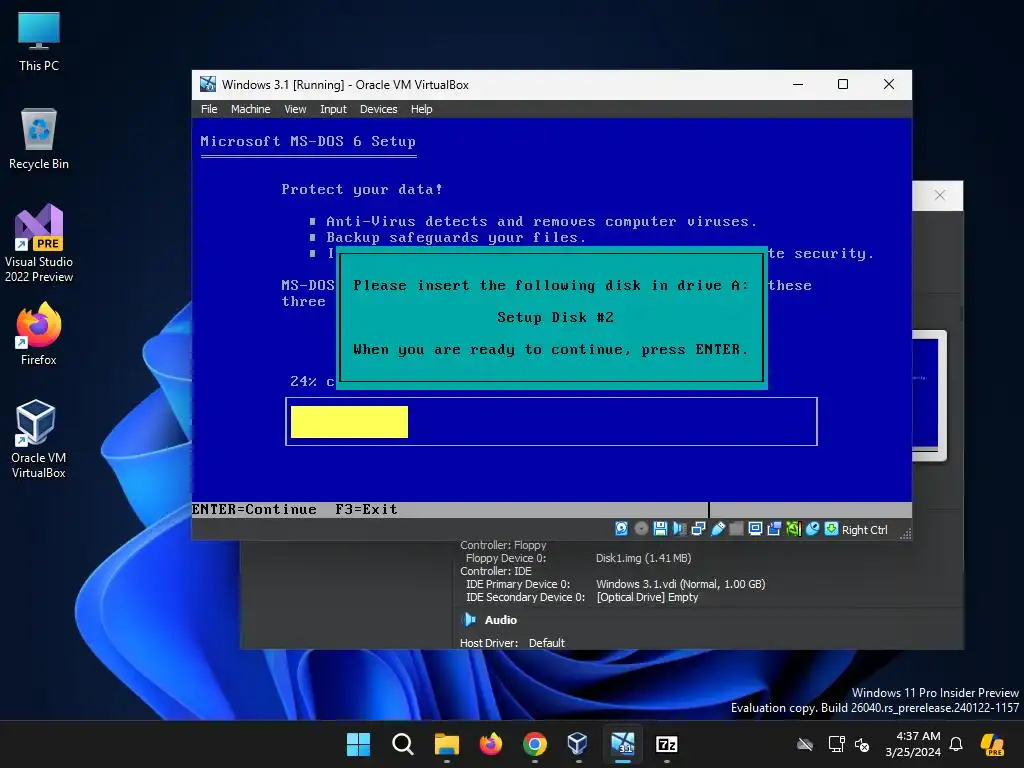This screenshot has height=768, width=1024.
Task: Open the File menu in VirtualBox
Action: click(x=209, y=109)
